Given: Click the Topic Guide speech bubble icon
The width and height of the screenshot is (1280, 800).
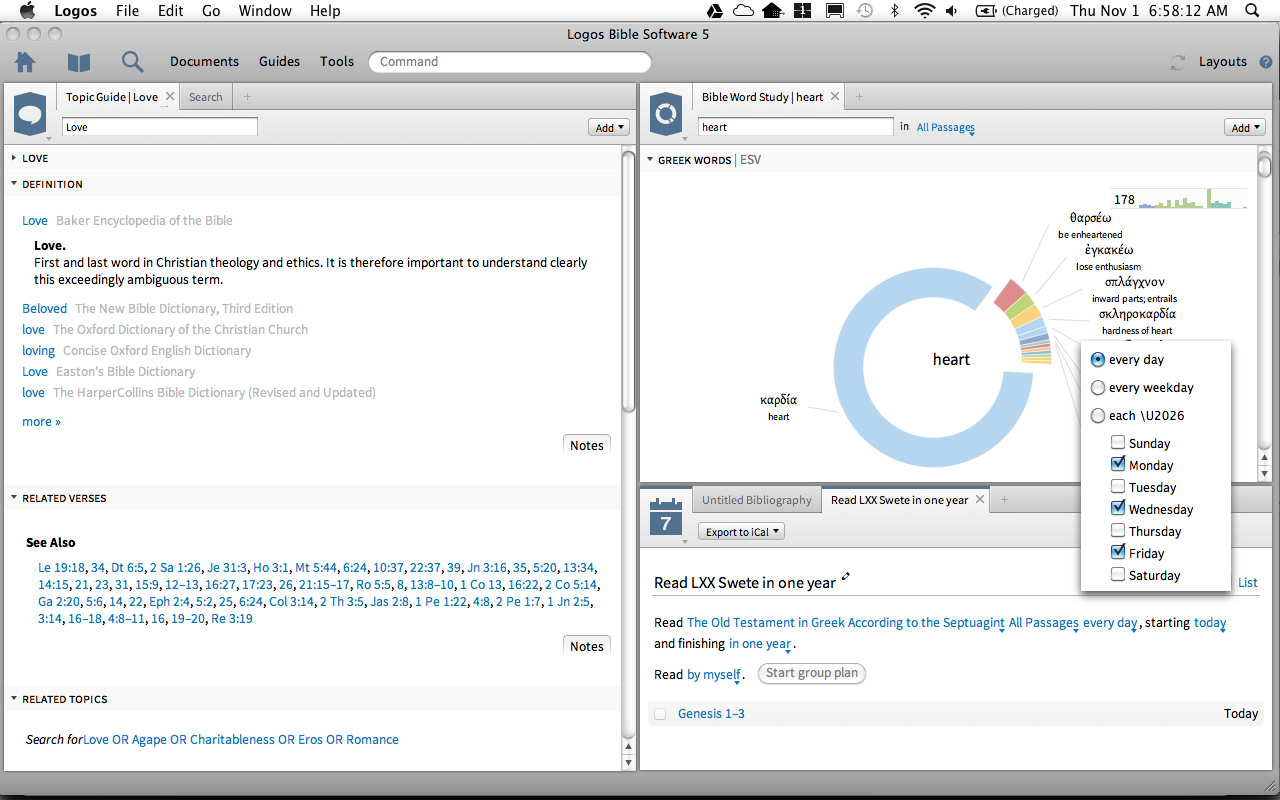Looking at the screenshot, I should [x=30, y=113].
